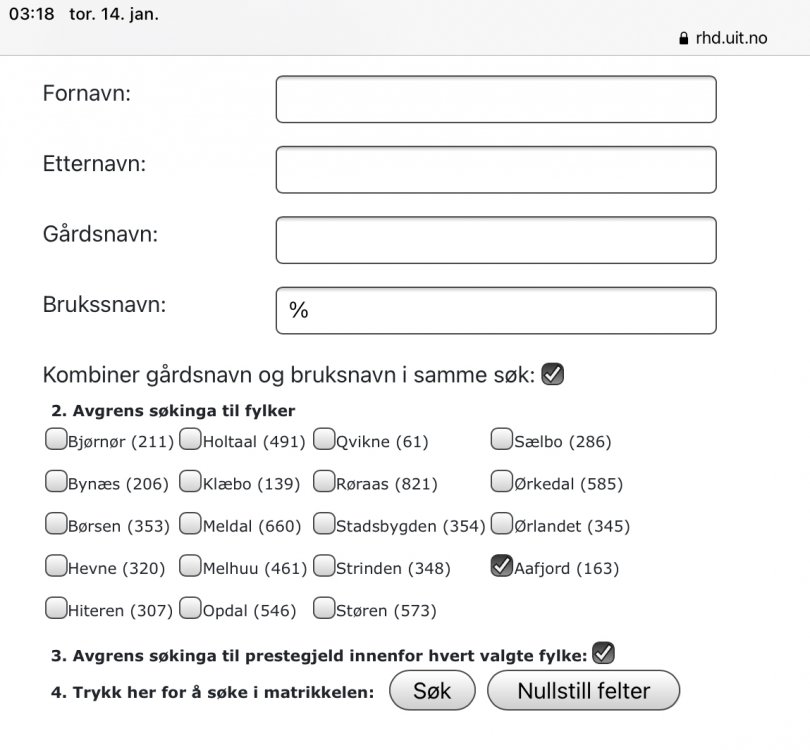Disable the prestegjeld restriction checkbox
The width and height of the screenshot is (810, 750).
[x=603, y=653]
